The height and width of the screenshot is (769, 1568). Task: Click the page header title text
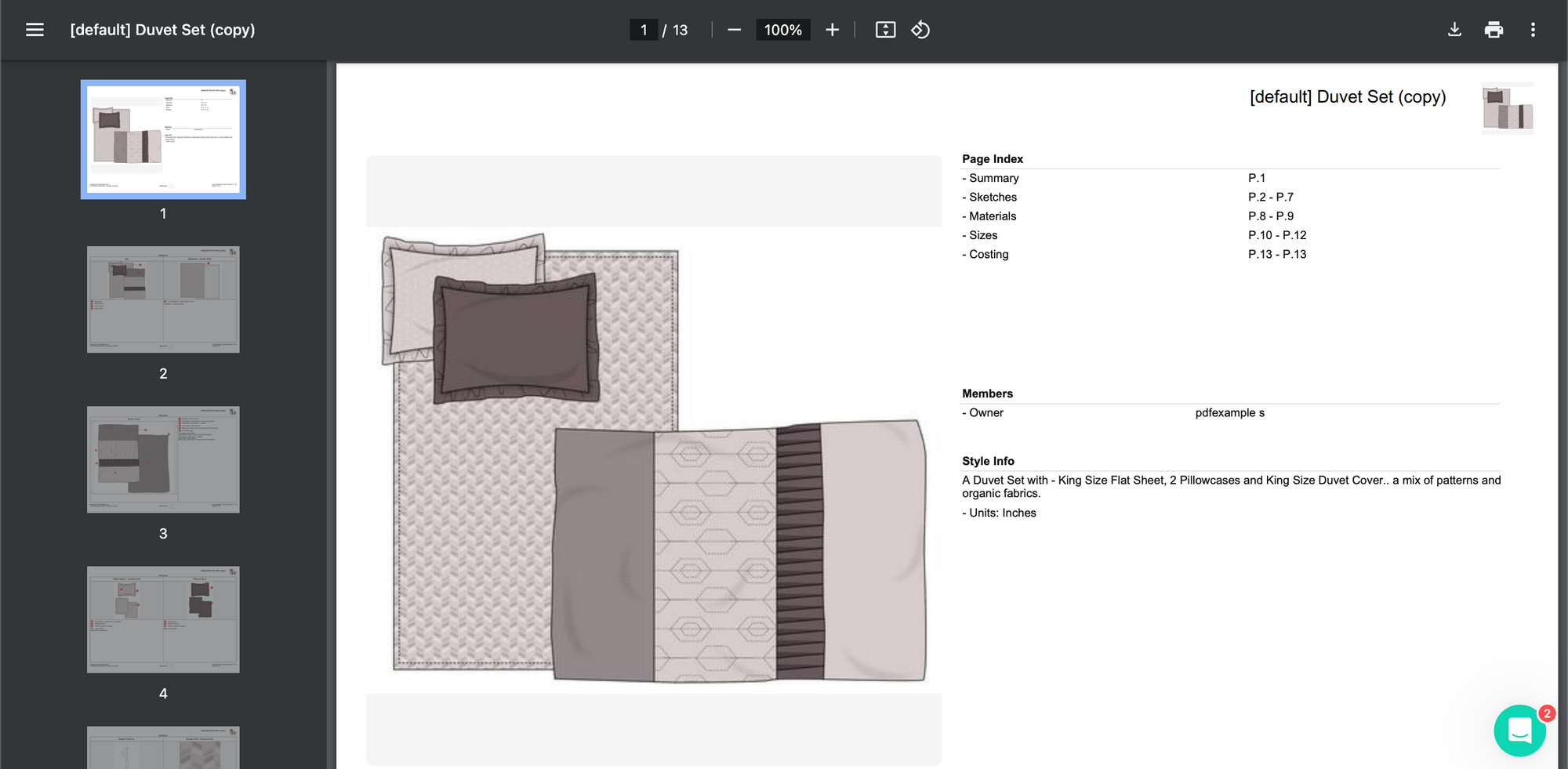[x=1348, y=97]
